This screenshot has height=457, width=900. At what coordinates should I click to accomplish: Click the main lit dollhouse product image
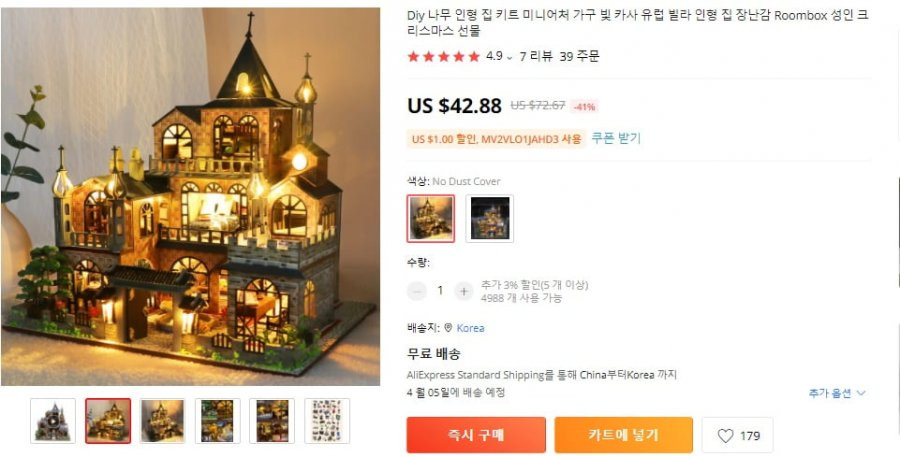(190, 196)
